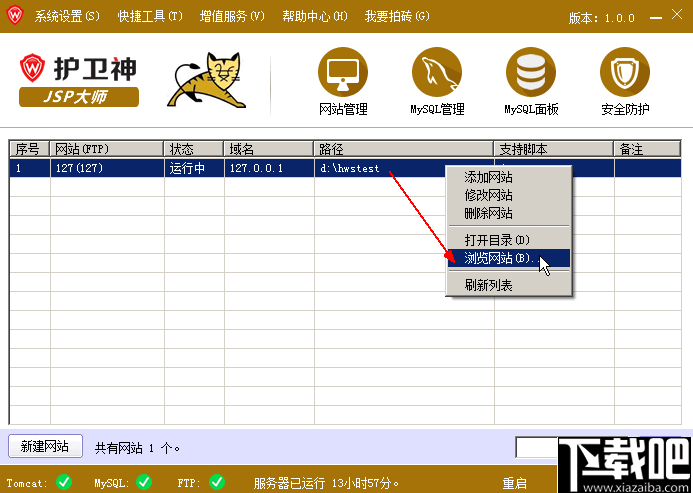Choose 添加网站 from the context menu
Viewport: 693px width, 493px height.
509,177
